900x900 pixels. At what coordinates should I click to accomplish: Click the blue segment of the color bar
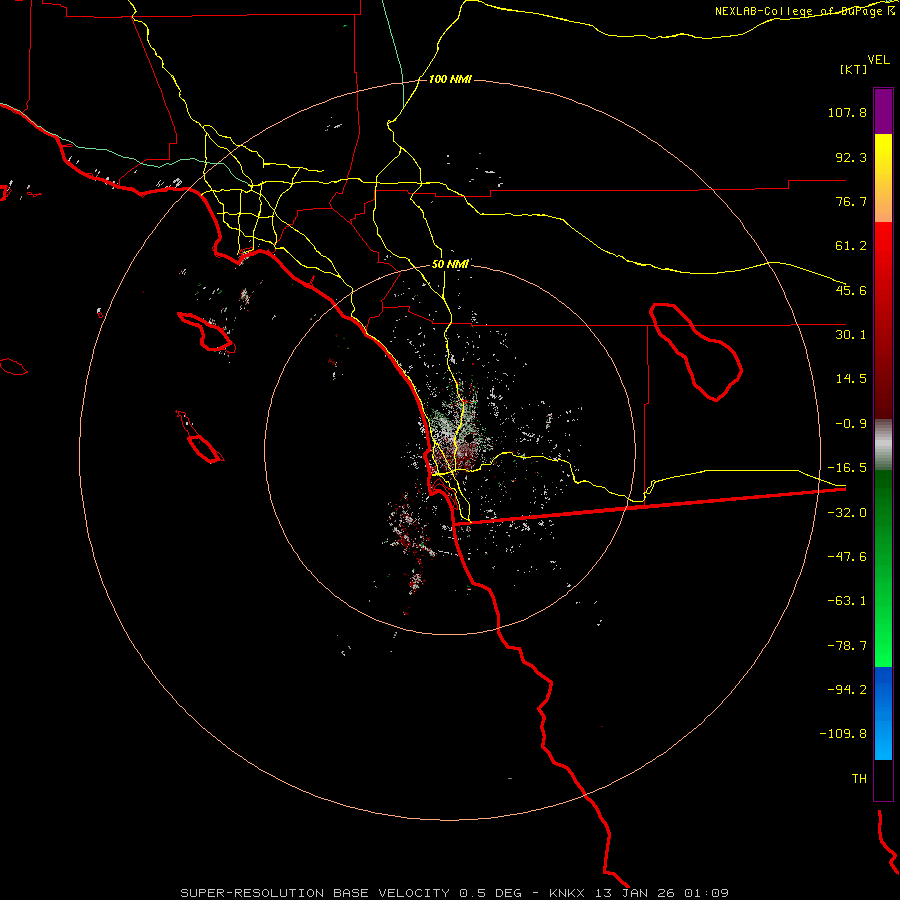883,713
